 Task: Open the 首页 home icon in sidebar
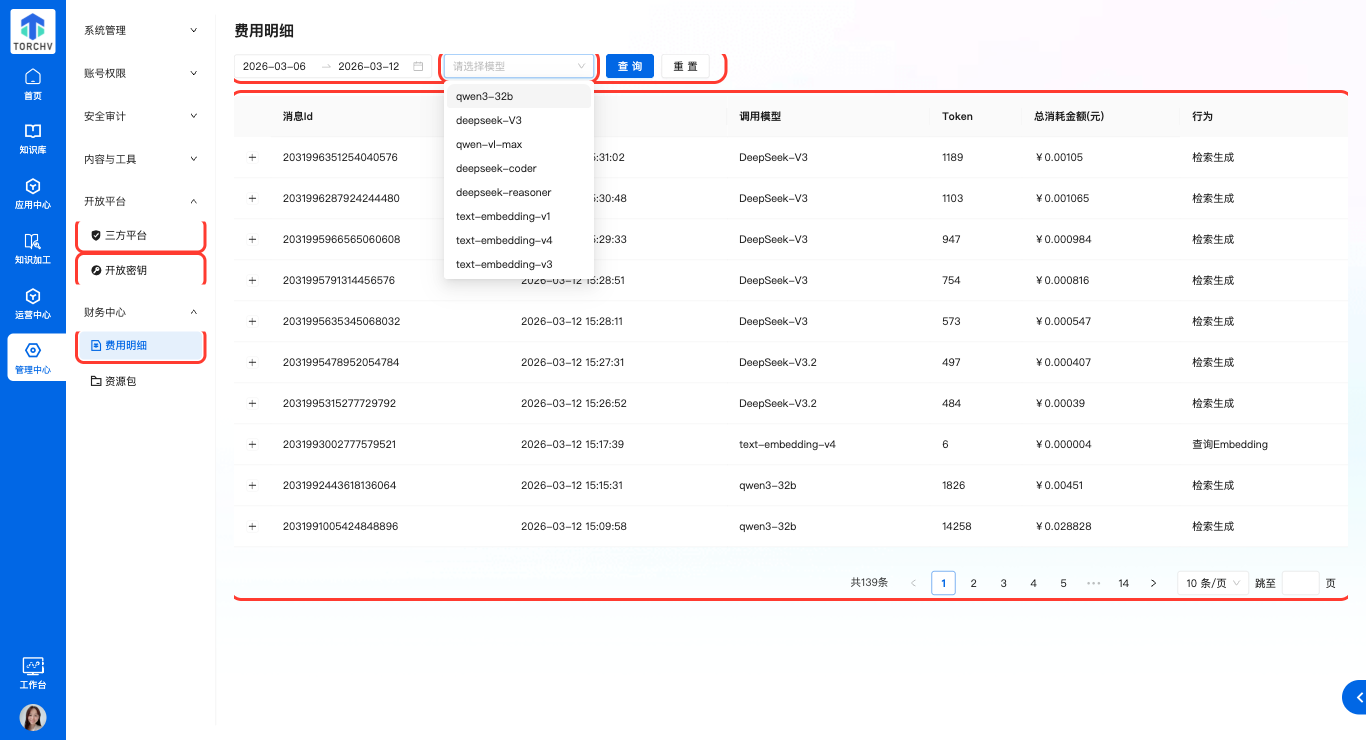click(x=33, y=84)
